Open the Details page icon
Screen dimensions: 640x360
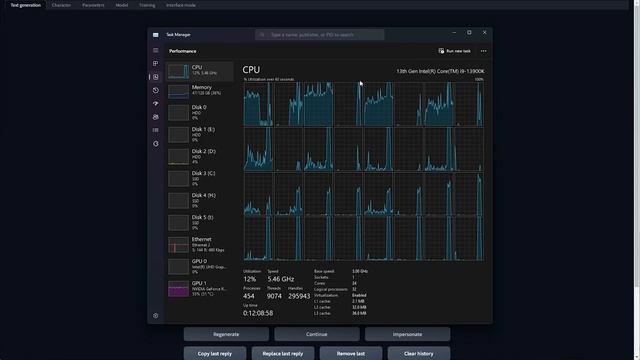tap(156, 130)
